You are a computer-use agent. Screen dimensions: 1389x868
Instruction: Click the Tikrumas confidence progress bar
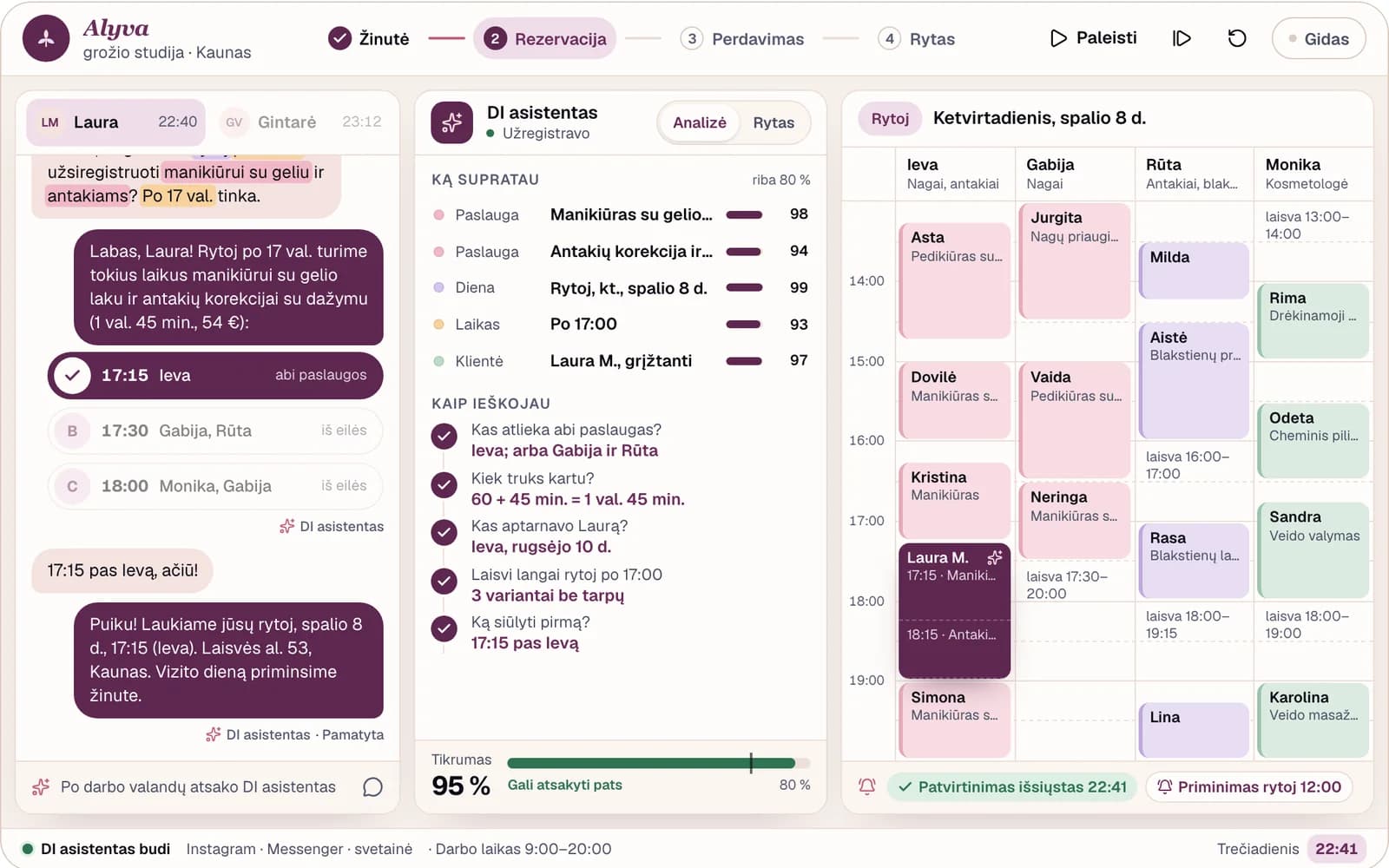[659, 763]
